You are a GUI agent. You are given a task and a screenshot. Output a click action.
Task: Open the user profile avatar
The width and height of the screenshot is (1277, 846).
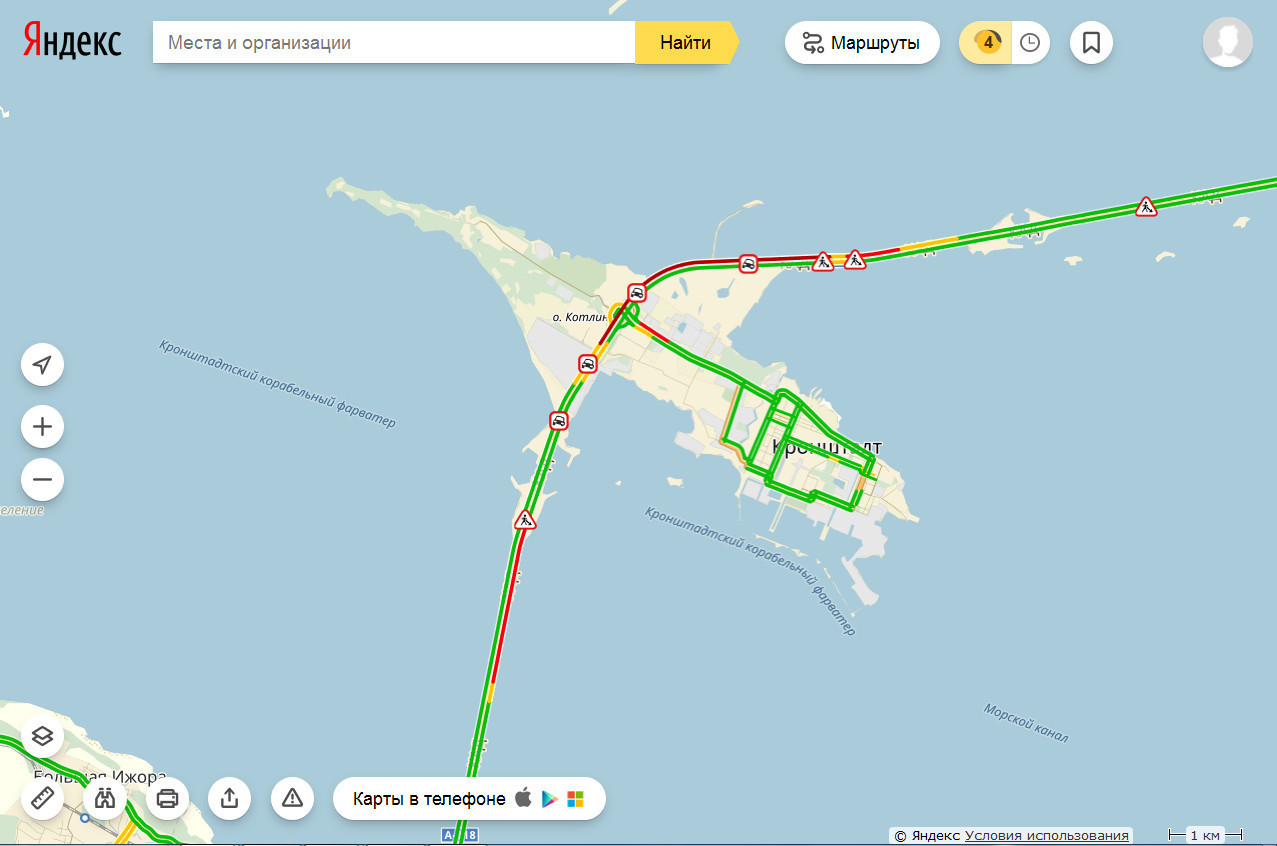point(1227,42)
